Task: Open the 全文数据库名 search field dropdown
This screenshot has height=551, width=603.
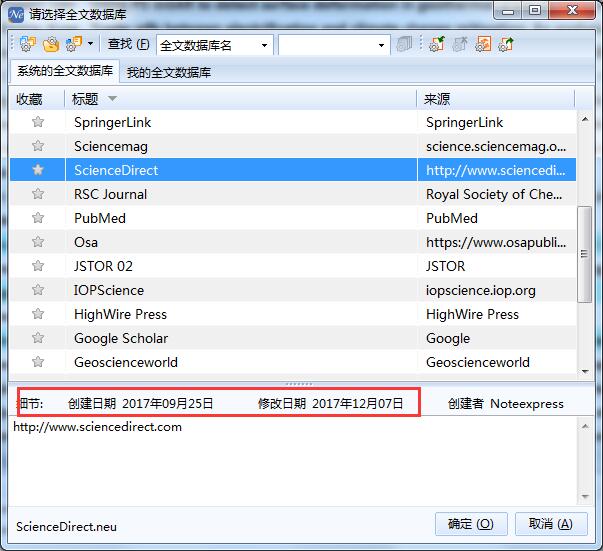Action: [264, 45]
